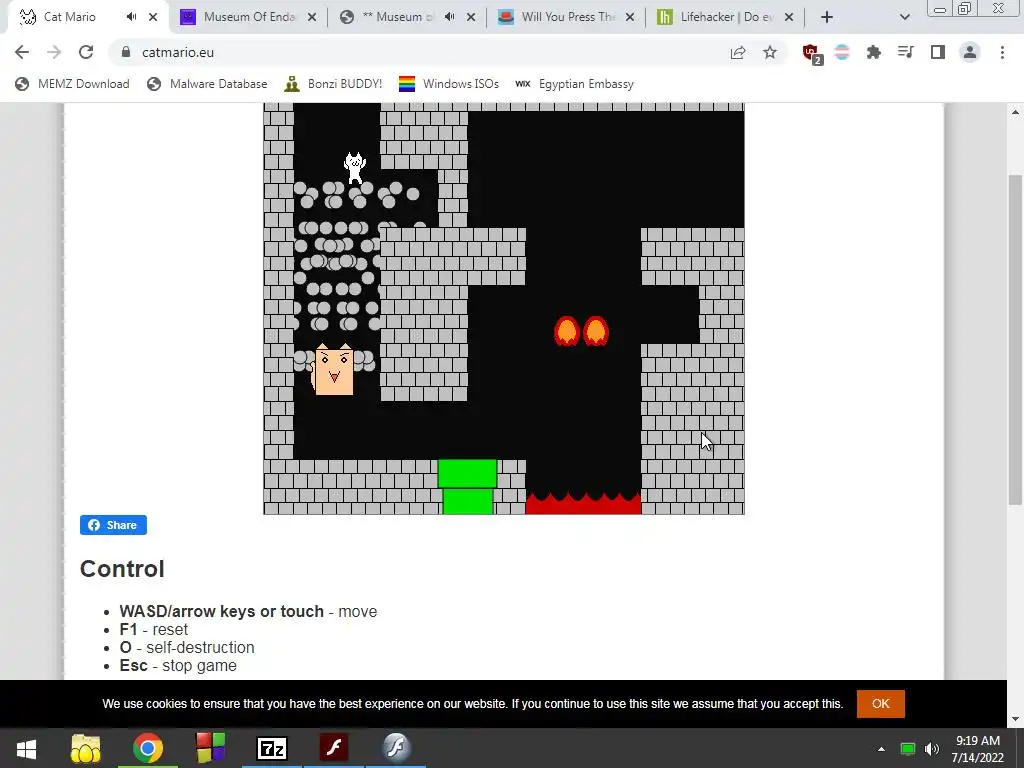Go back to the previous page

coord(22,52)
